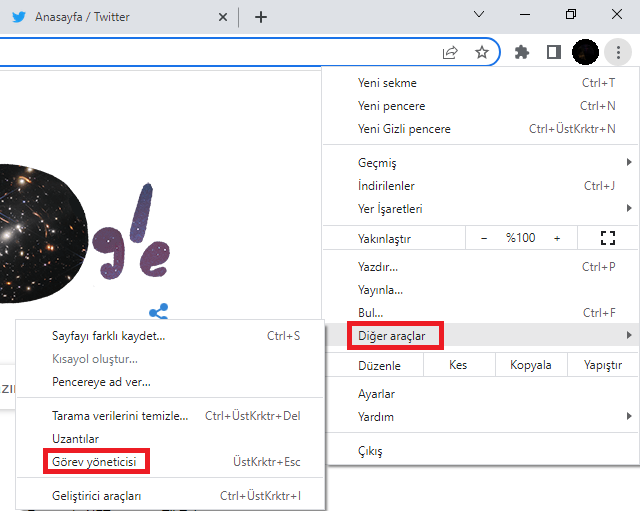Toggle the side panel icon
The height and width of the screenshot is (511, 640).
553,52
